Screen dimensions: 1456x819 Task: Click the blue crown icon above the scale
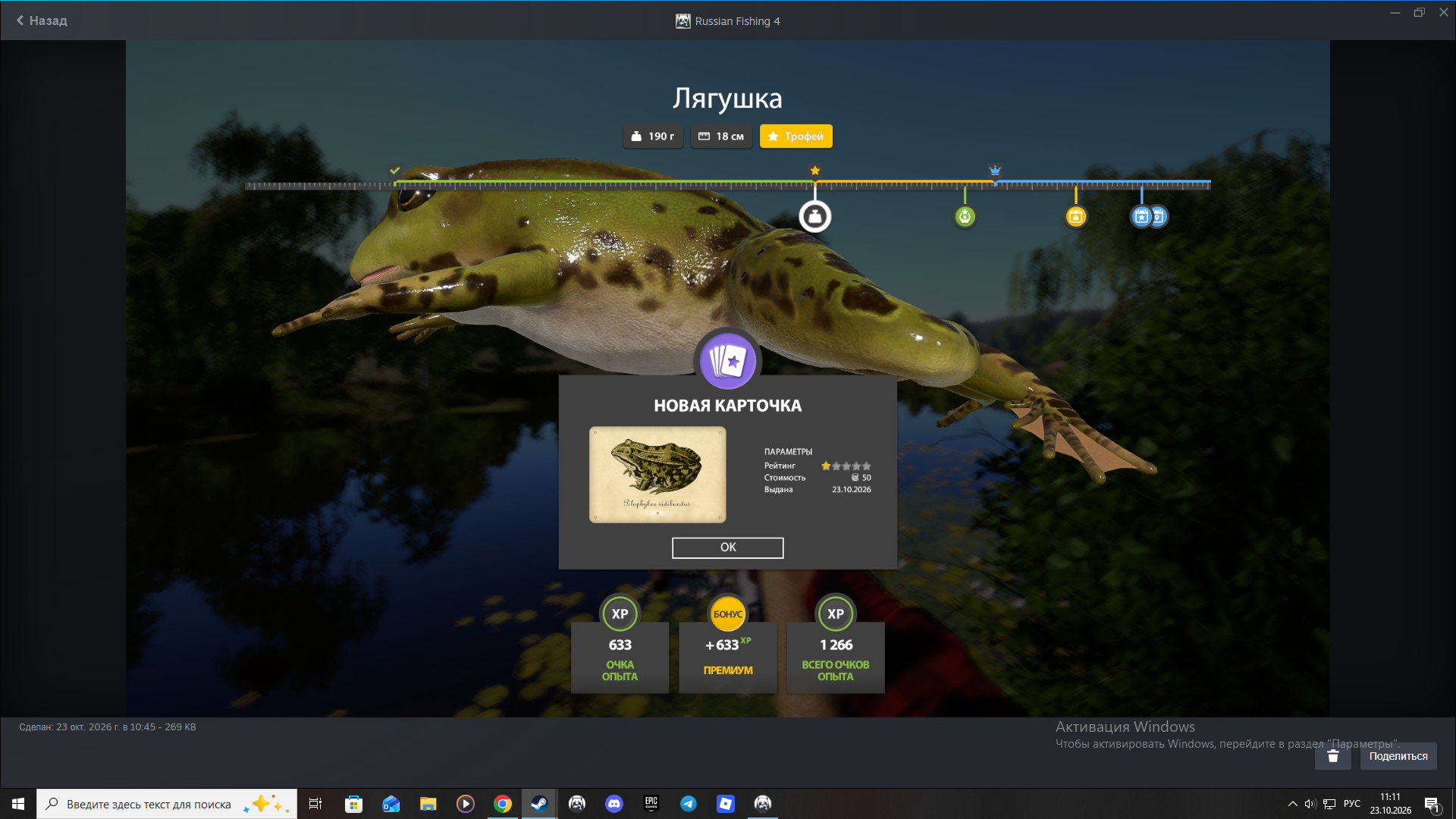click(x=995, y=171)
